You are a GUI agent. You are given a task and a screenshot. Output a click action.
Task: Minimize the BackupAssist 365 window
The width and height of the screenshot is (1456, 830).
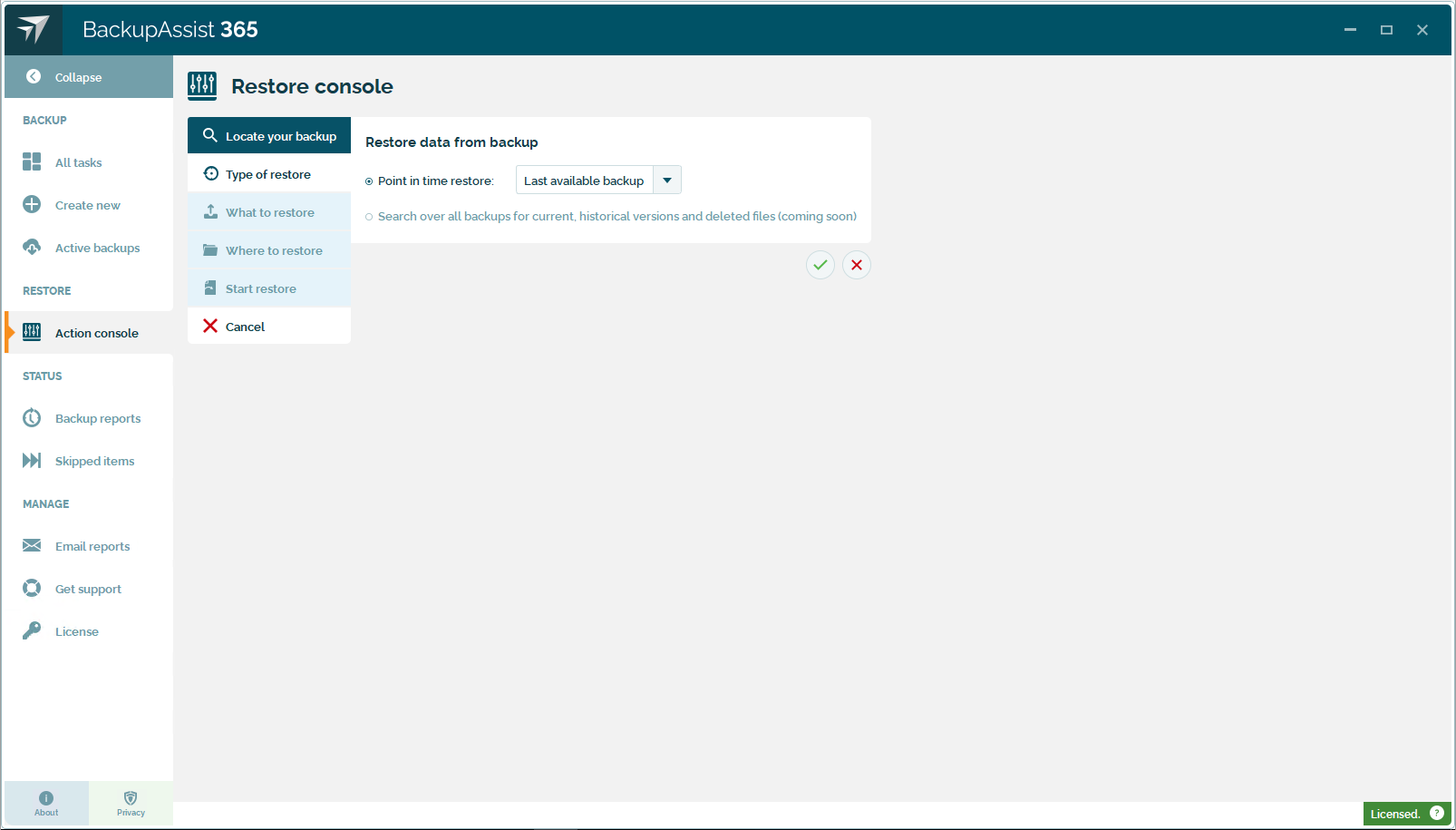tap(1350, 30)
